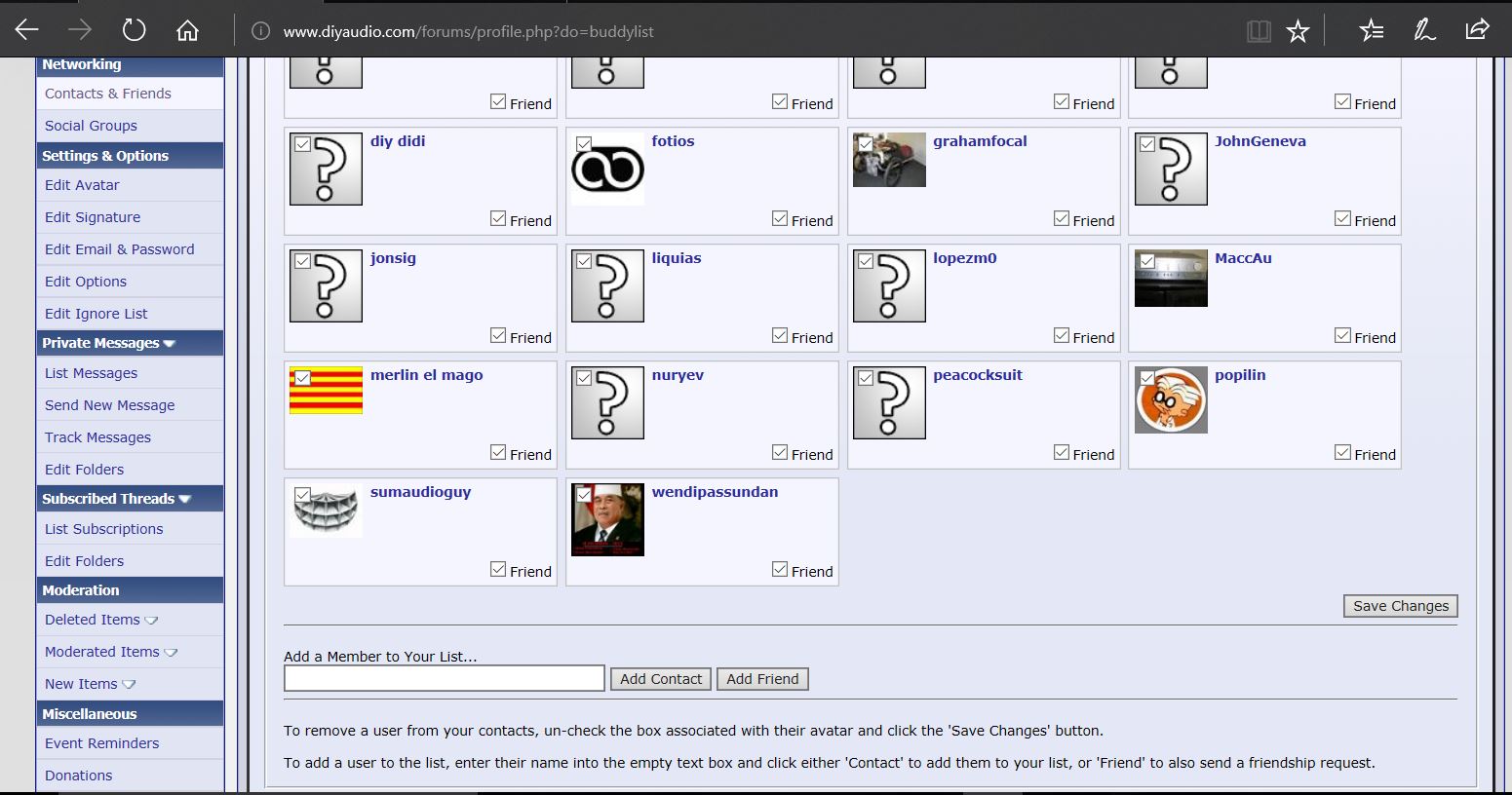This screenshot has width=1512, height=795.
Task: Share this page icon
Action: click(1477, 30)
